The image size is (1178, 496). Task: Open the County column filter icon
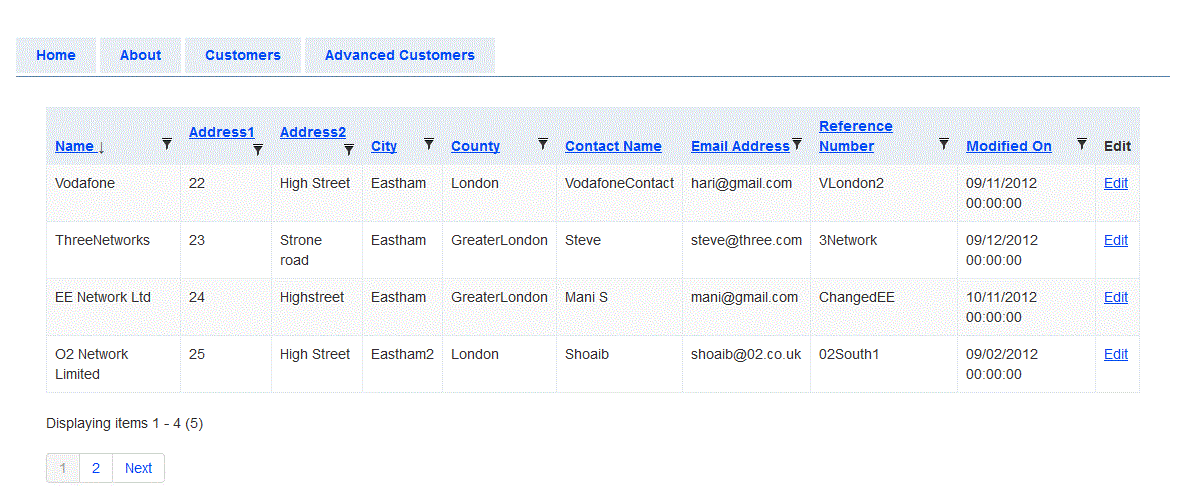(x=543, y=144)
